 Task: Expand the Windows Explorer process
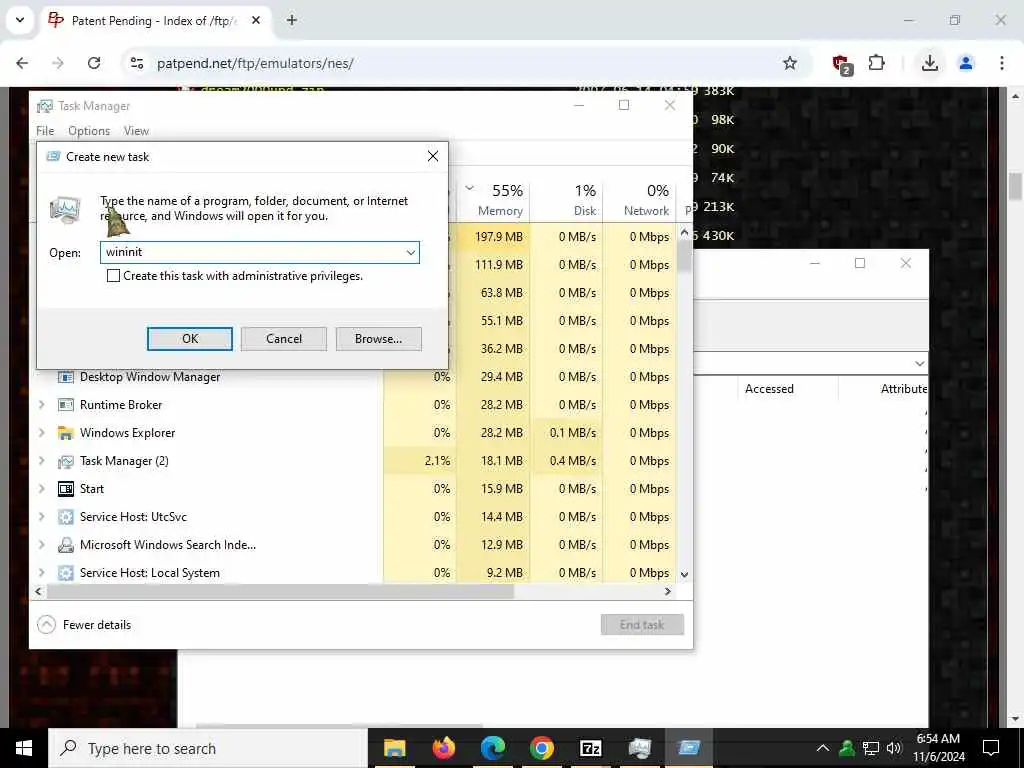coord(42,433)
